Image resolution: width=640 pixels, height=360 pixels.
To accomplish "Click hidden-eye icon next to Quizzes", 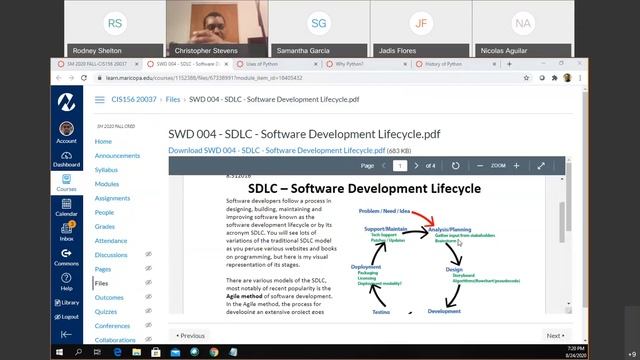I will pyautogui.click(x=149, y=311).
